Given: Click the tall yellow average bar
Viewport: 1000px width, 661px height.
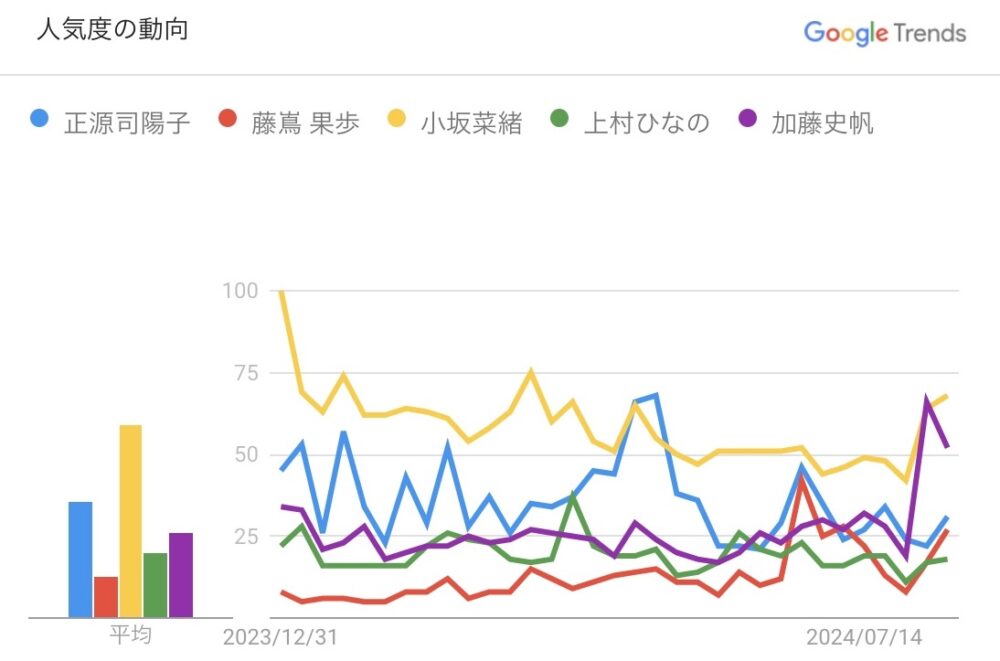Looking at the screenshot, I should 130,521.
